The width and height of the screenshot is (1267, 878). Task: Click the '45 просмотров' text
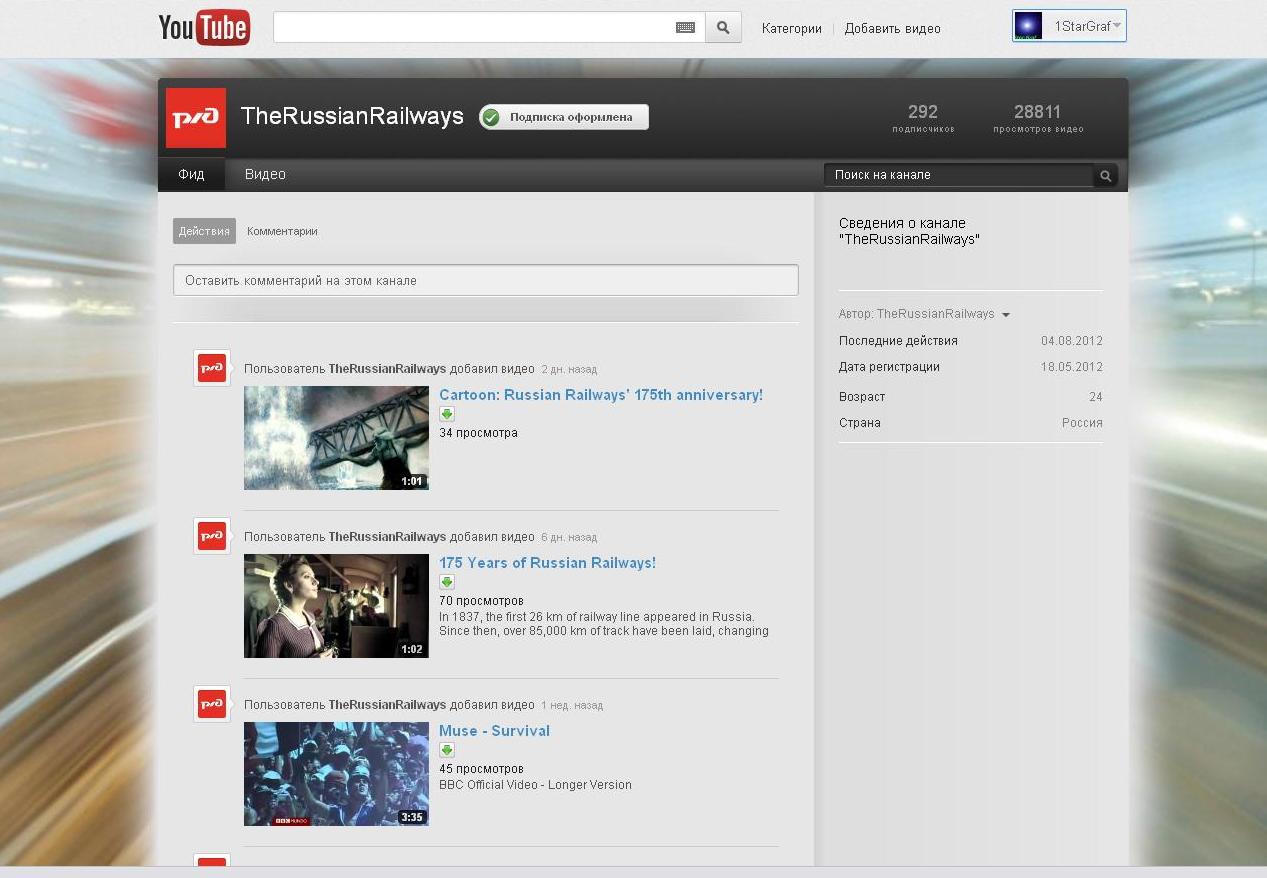[x=481, y=769]
